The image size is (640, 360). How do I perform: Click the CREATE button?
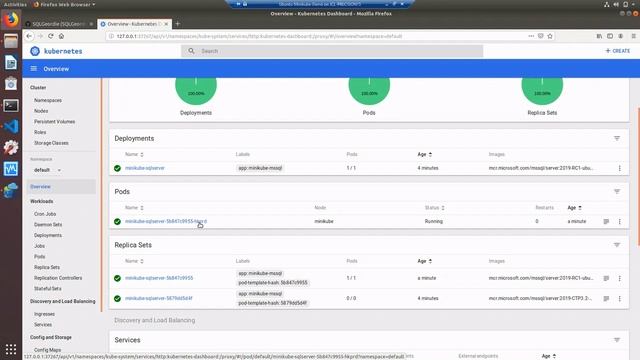point(618,51)
